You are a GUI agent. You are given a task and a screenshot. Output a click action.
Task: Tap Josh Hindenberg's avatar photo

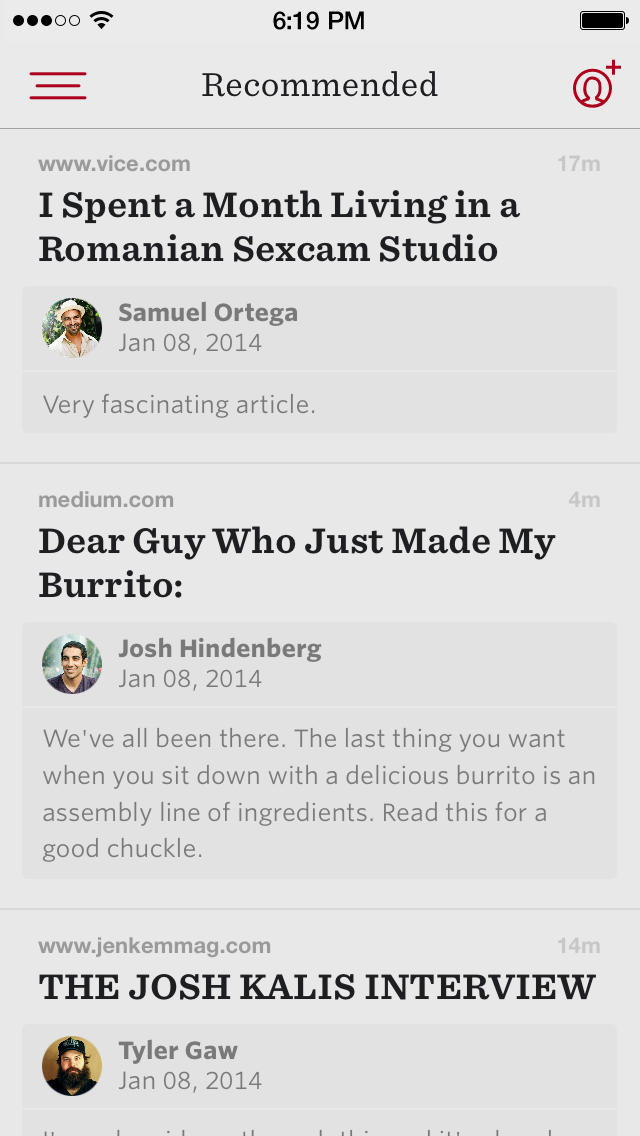click(x=72, y=664)
